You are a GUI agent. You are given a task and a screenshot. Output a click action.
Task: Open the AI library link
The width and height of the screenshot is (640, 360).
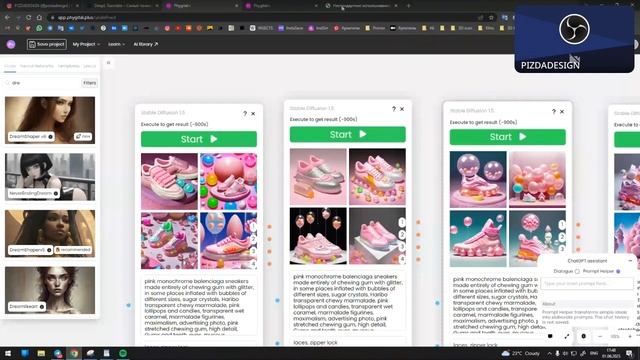146,44
